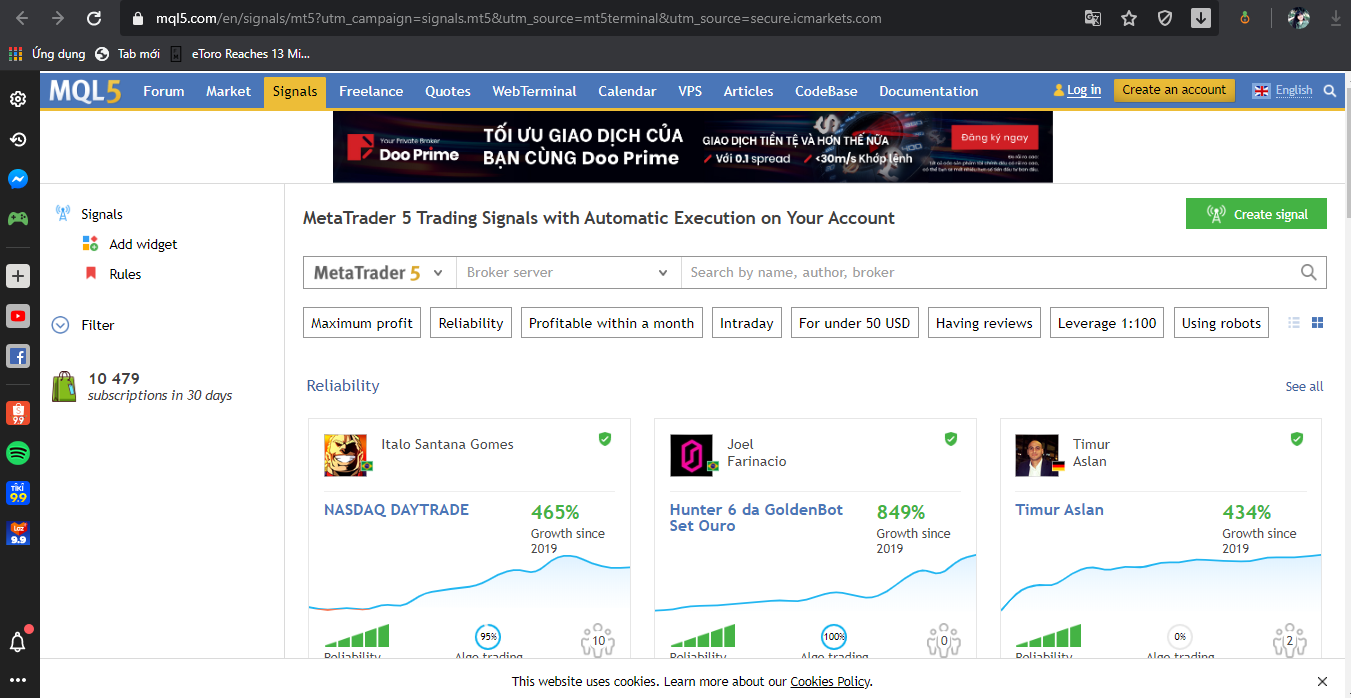Expand the Filter section
Image resolution: width=1351 pixels, height=698 pixels.
85,325
